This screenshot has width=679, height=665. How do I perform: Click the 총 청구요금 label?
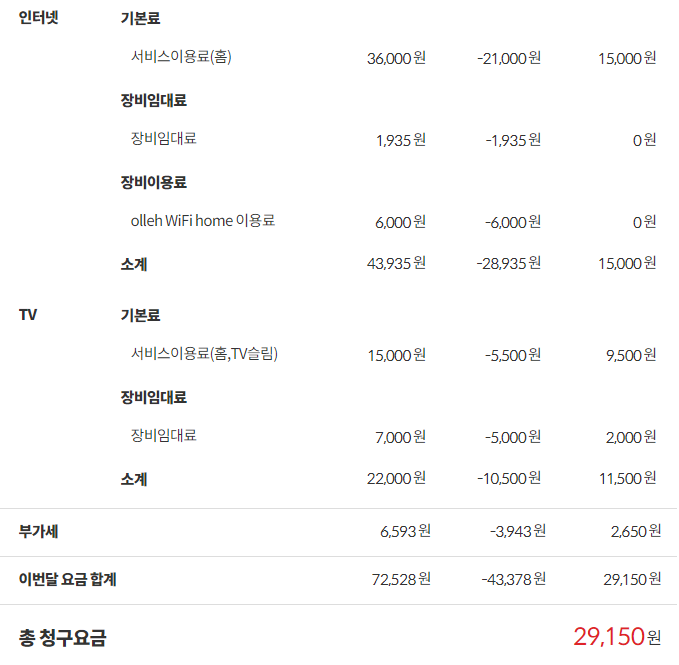pos(62,636)
